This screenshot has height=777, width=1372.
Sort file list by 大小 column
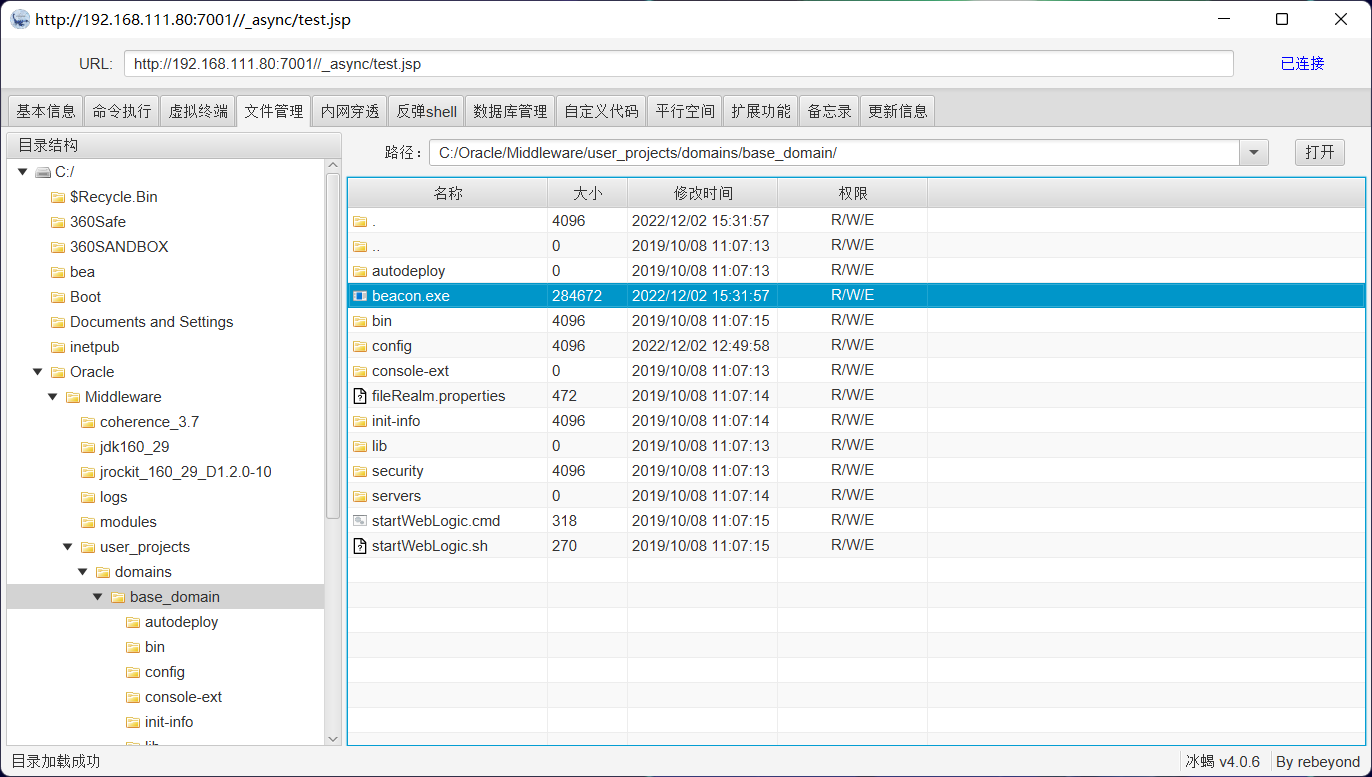(x=588, y=193)
